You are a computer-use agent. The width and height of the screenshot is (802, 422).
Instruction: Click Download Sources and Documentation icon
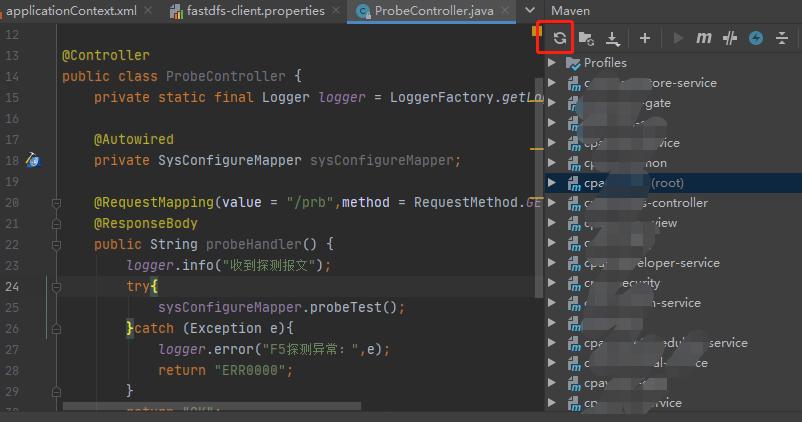point(612,38)
